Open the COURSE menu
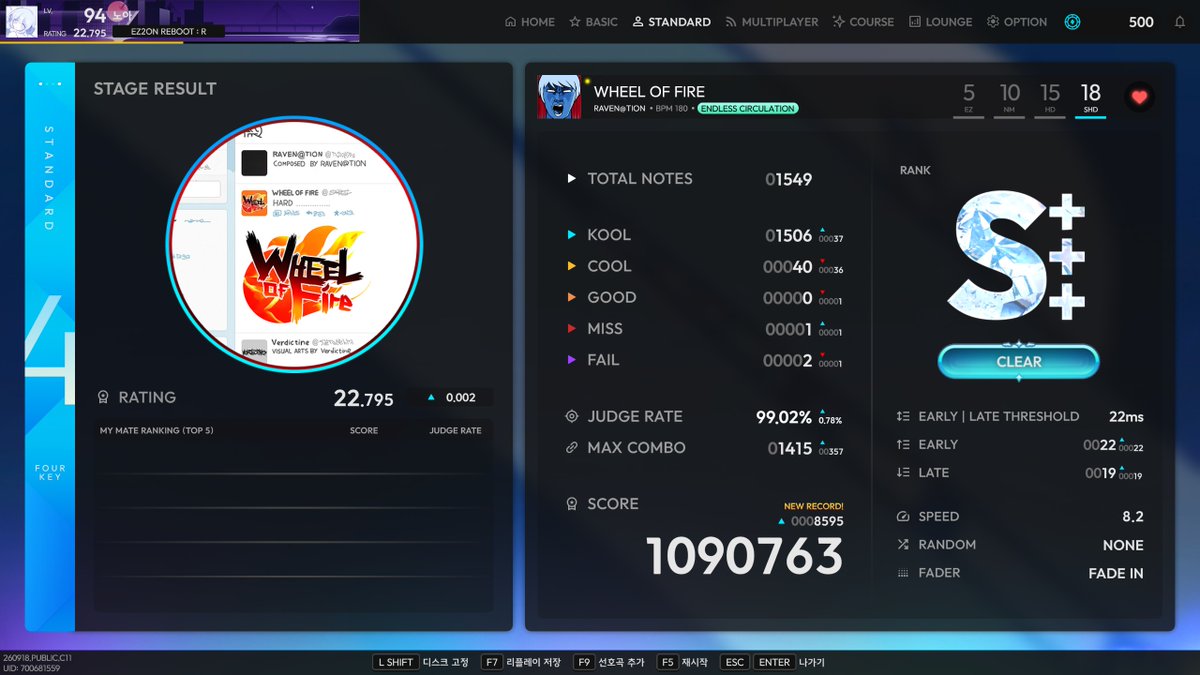Viewport: 1200px width, 675px height. [863, 21]
